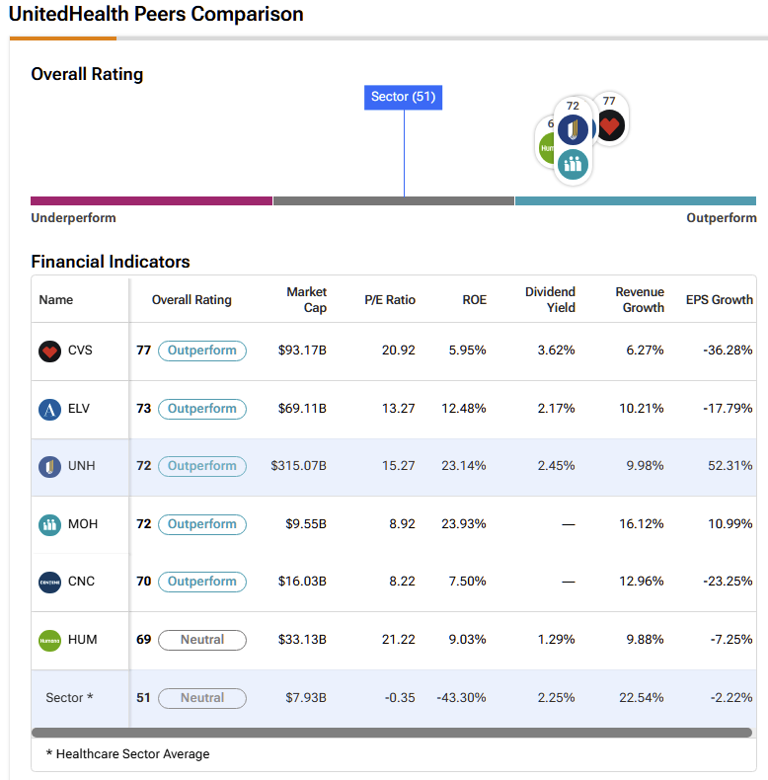768x780 pixels.
Task: Click the horizontal scrollbar below the table
Action: coord(391,732)
